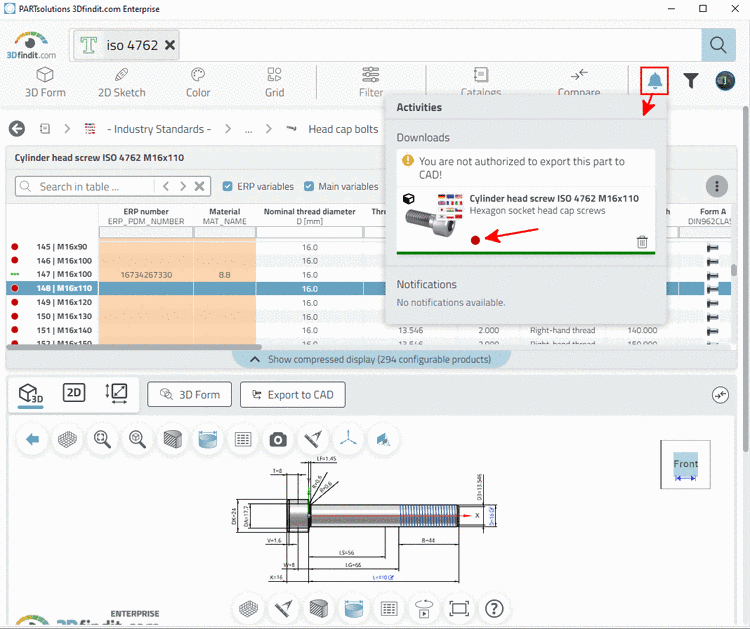The image size is (750, 629).
Task: Open the 2D Sketch search tool
Action: [x=121, y=82]
